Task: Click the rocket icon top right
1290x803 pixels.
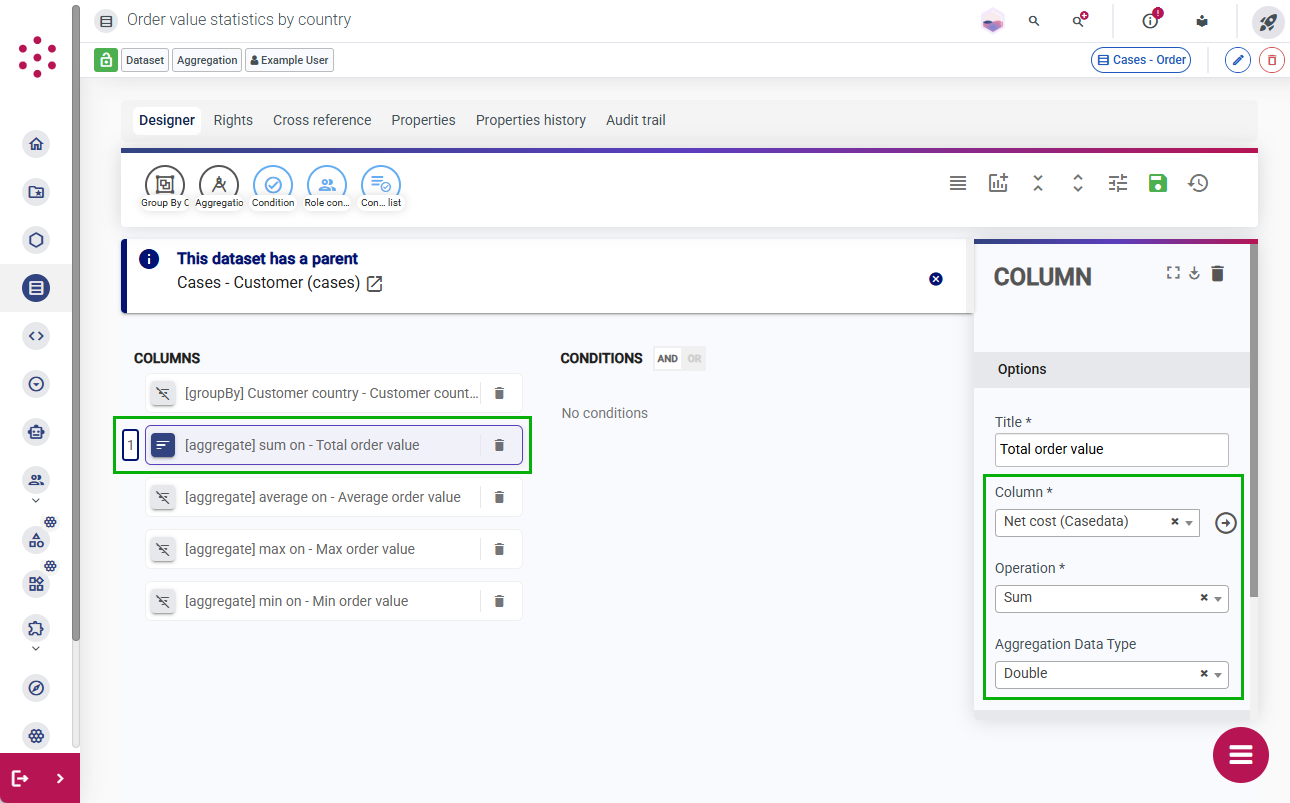Action: 1268,21
